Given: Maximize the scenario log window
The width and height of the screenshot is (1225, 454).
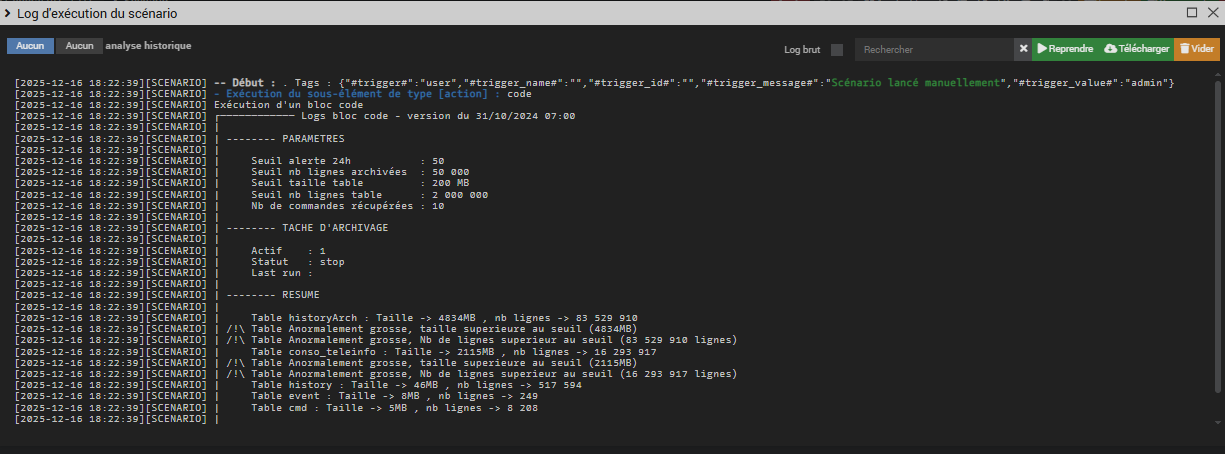Looking at the screenshot, I should [1192, 13].
